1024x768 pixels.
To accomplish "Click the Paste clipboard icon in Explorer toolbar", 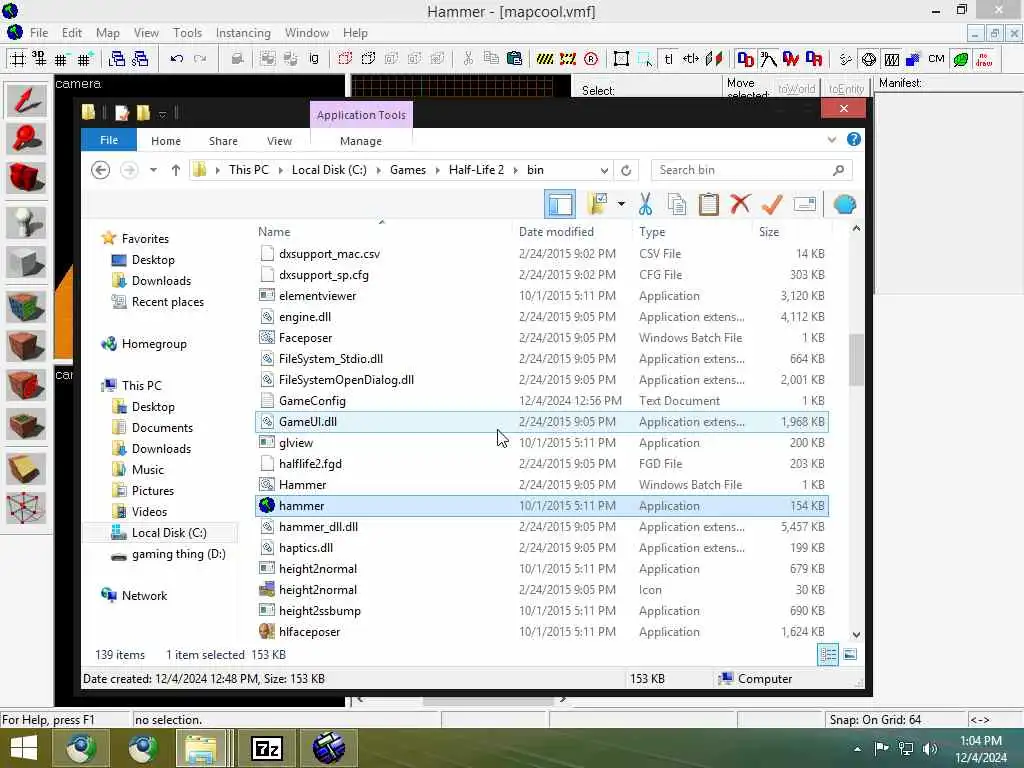I will click(x=709, y=204).
